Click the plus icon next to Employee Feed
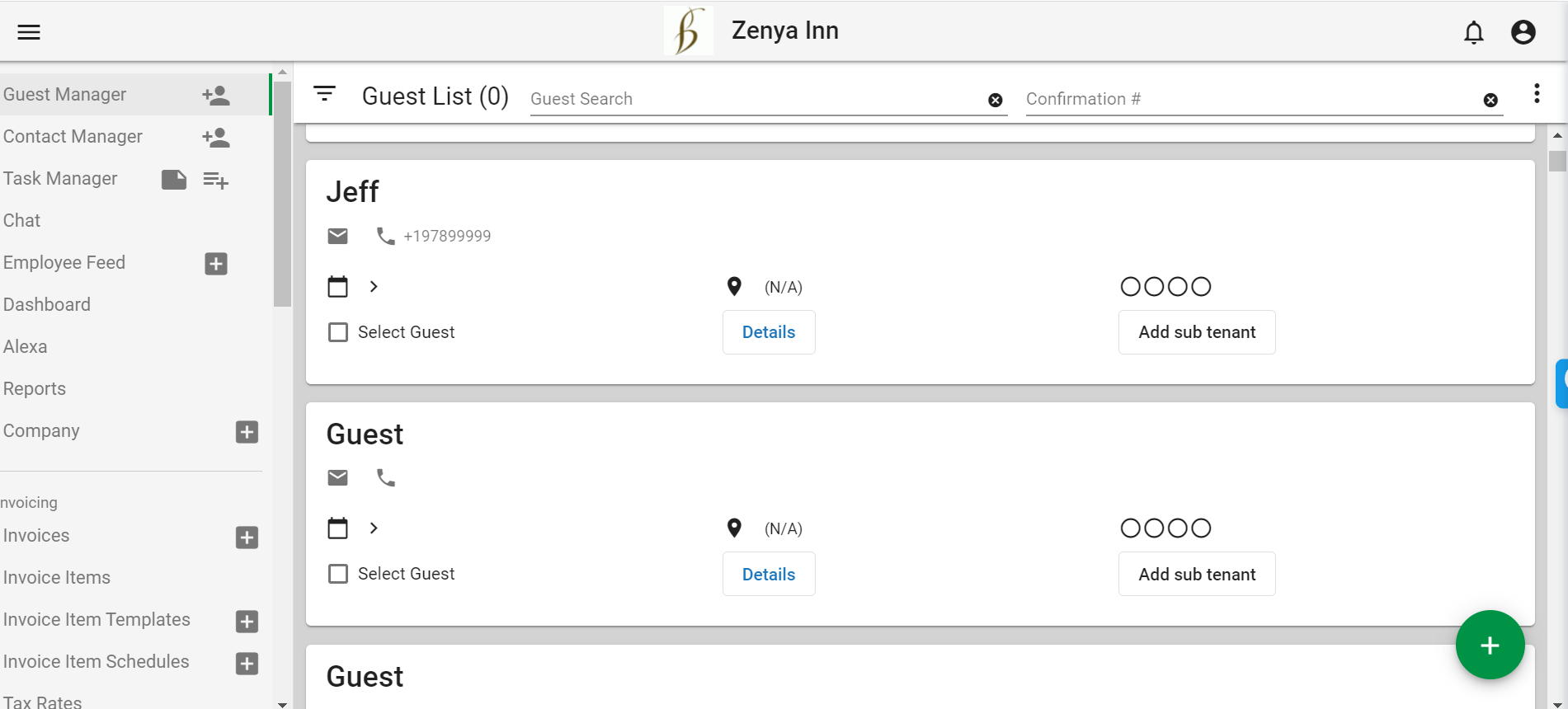1568x709 pixels. (x=215, y=263)
